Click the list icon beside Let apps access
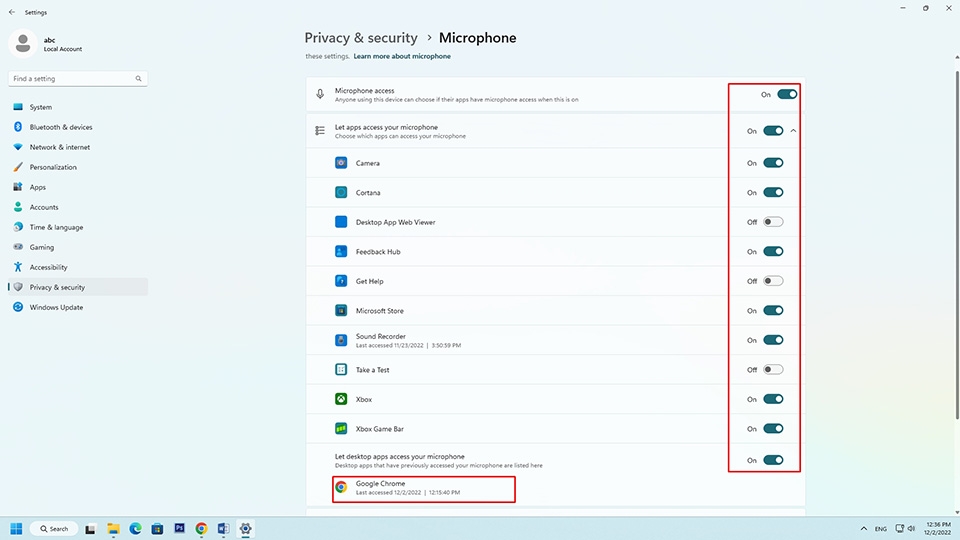This screenshot has width=960, height=540. [320, 130]
